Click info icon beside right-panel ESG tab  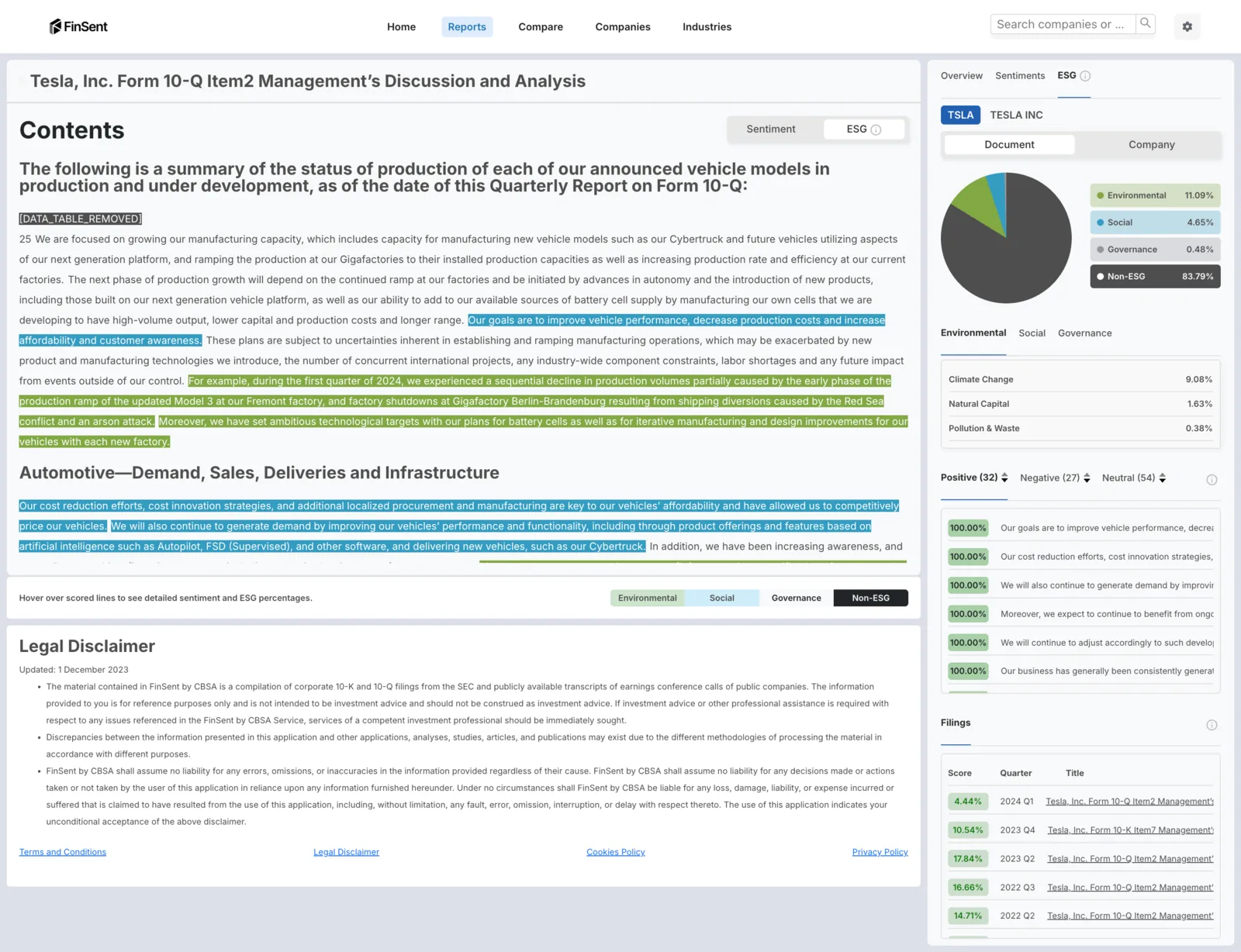(x=1085, y=76)
